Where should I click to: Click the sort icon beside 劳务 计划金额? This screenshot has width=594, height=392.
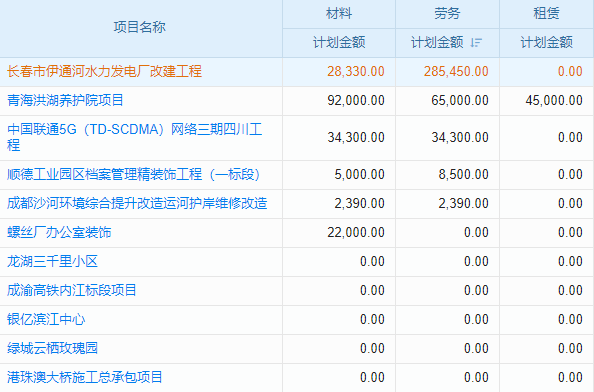pos(476,42)
